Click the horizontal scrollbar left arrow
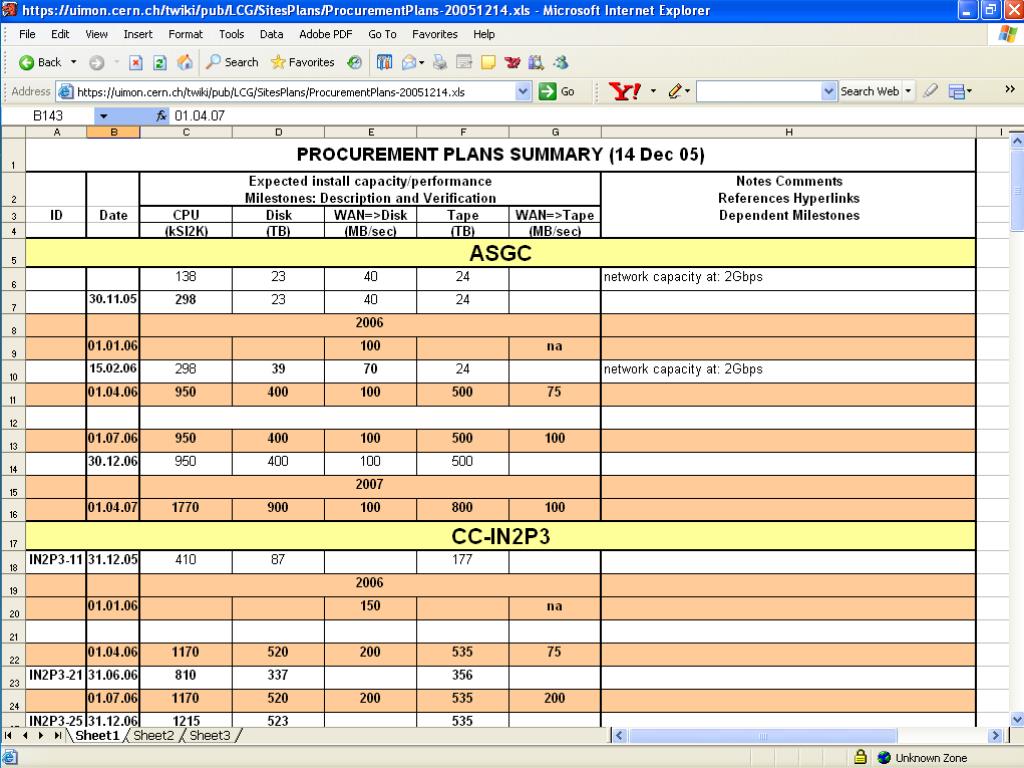The image size is (1024, 768). point(620,735)
